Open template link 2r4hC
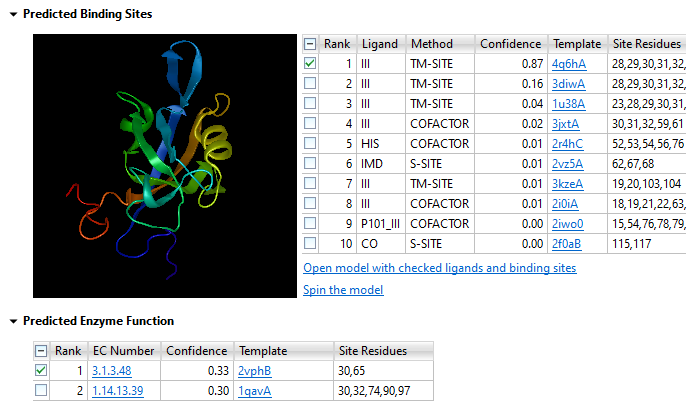The width and height of the screenshot is (686, 401). click(567, 144)
